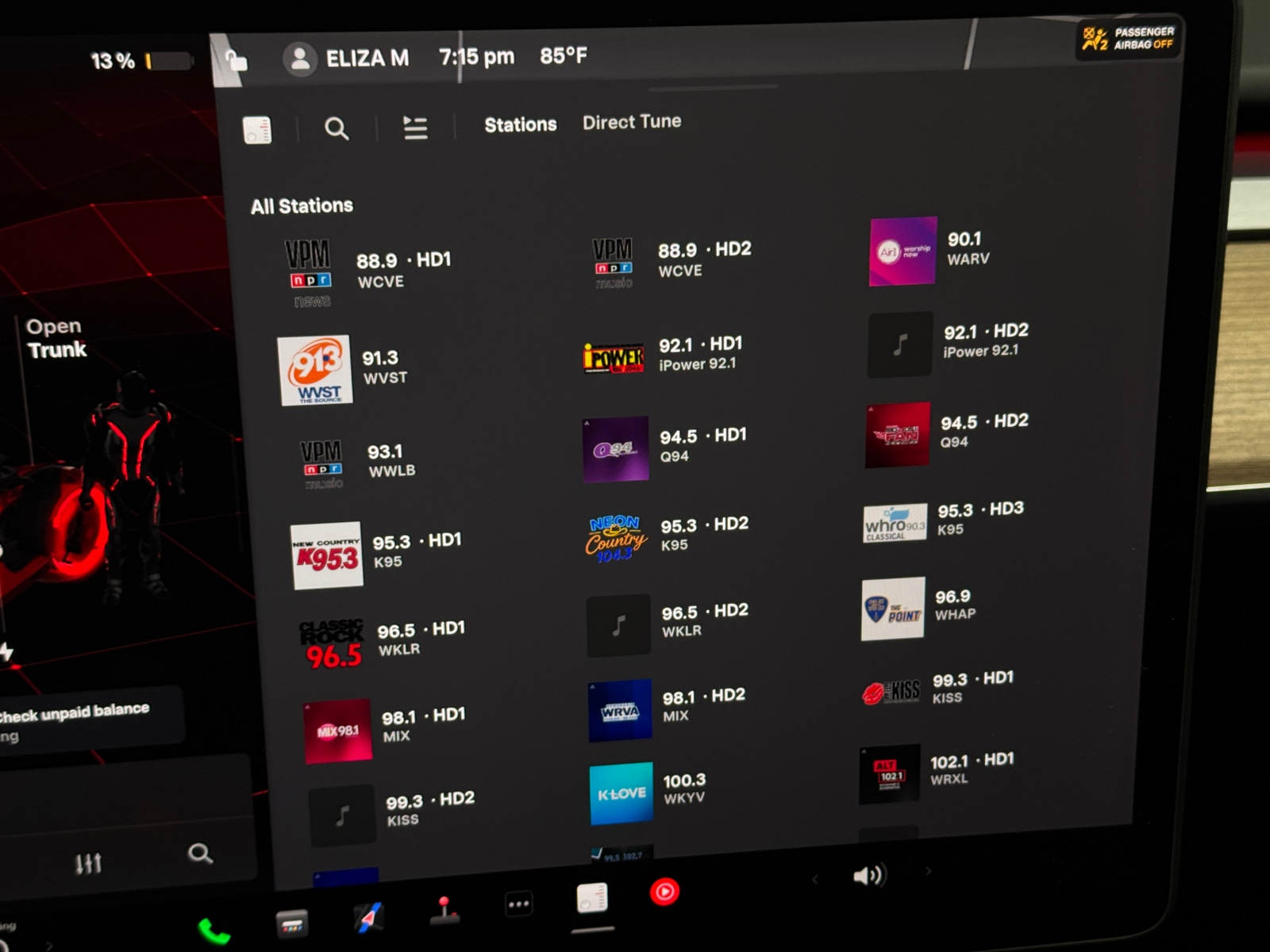This screenshot has width=1270, height=952.
Task: Tap the volume speaker icon
Action: (868, 876)
